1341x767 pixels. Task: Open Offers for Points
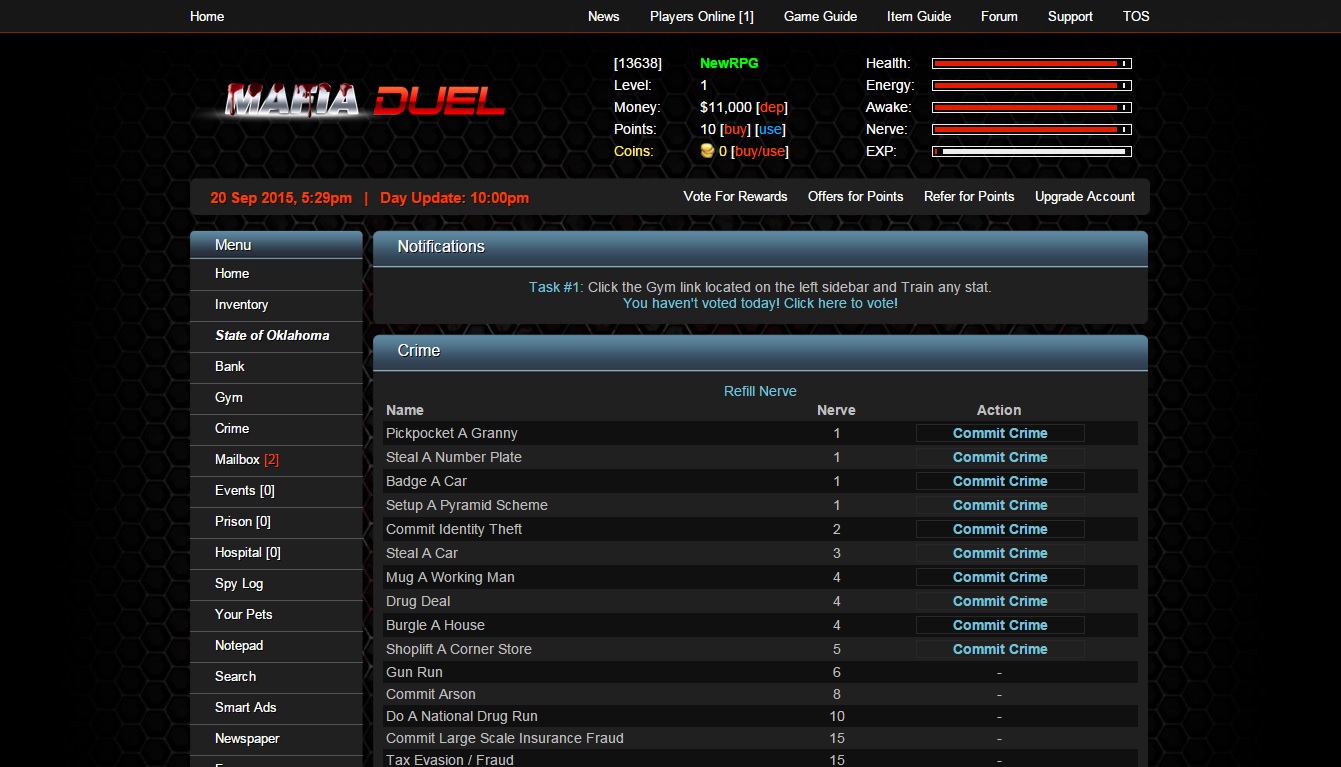(855, 196)
